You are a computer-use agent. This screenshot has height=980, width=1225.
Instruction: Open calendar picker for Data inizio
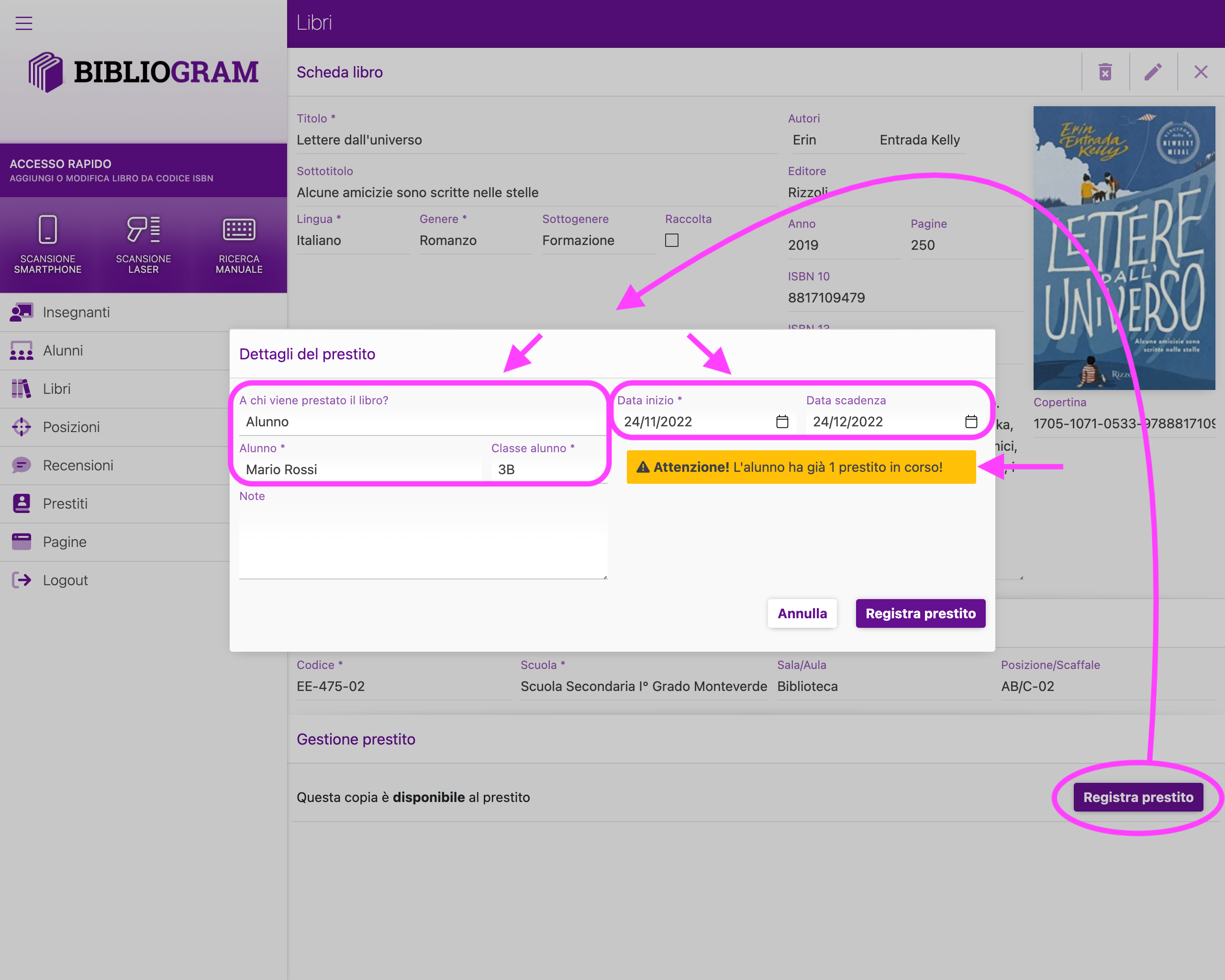(x=782, y=422)
